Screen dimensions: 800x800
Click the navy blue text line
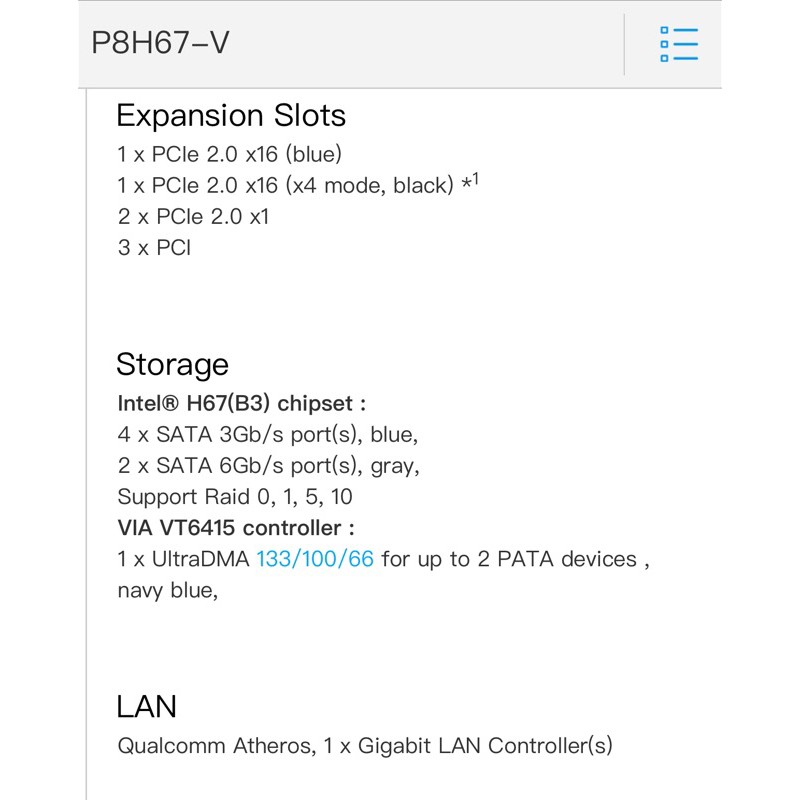[167, 590]
